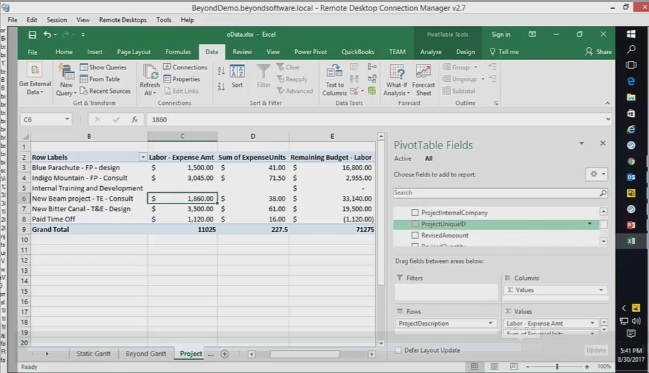Click the Subtotal command

click(459, 91)
